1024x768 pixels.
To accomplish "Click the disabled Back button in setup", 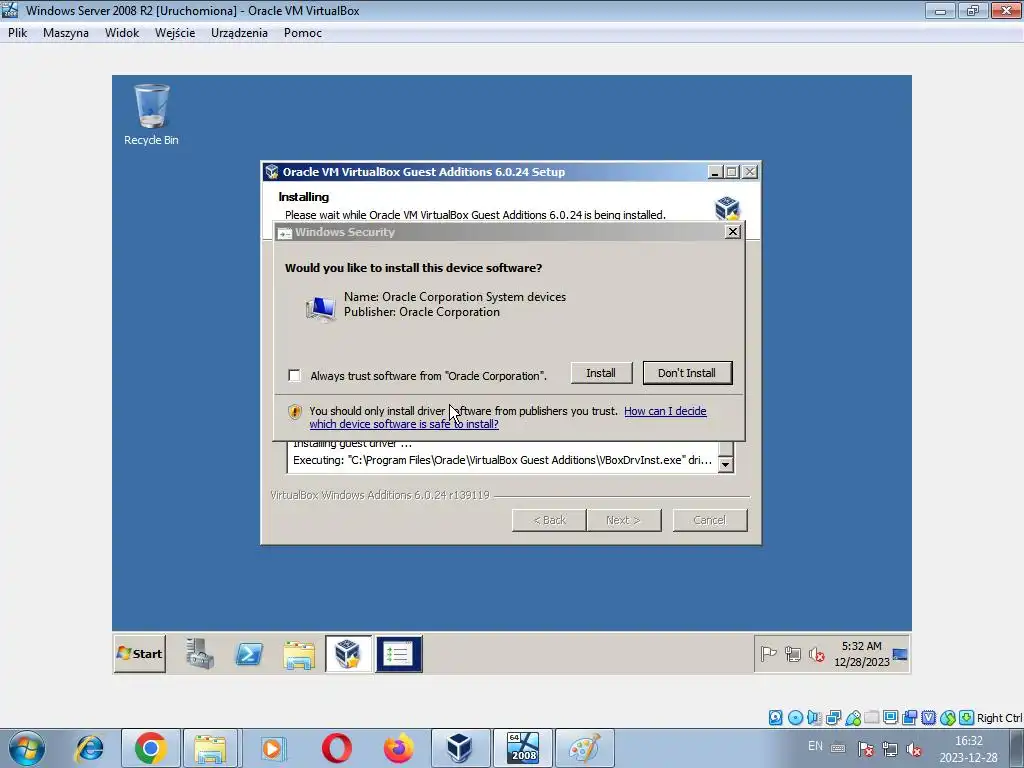I will click(549, 520).
